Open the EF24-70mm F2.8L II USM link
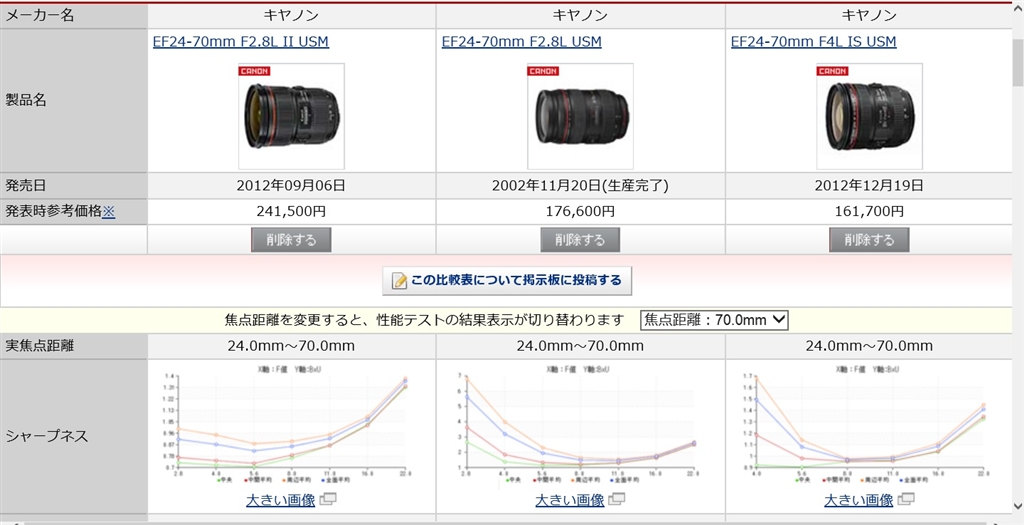Viewport: 1024px width, 525px height. pos(240,42)
